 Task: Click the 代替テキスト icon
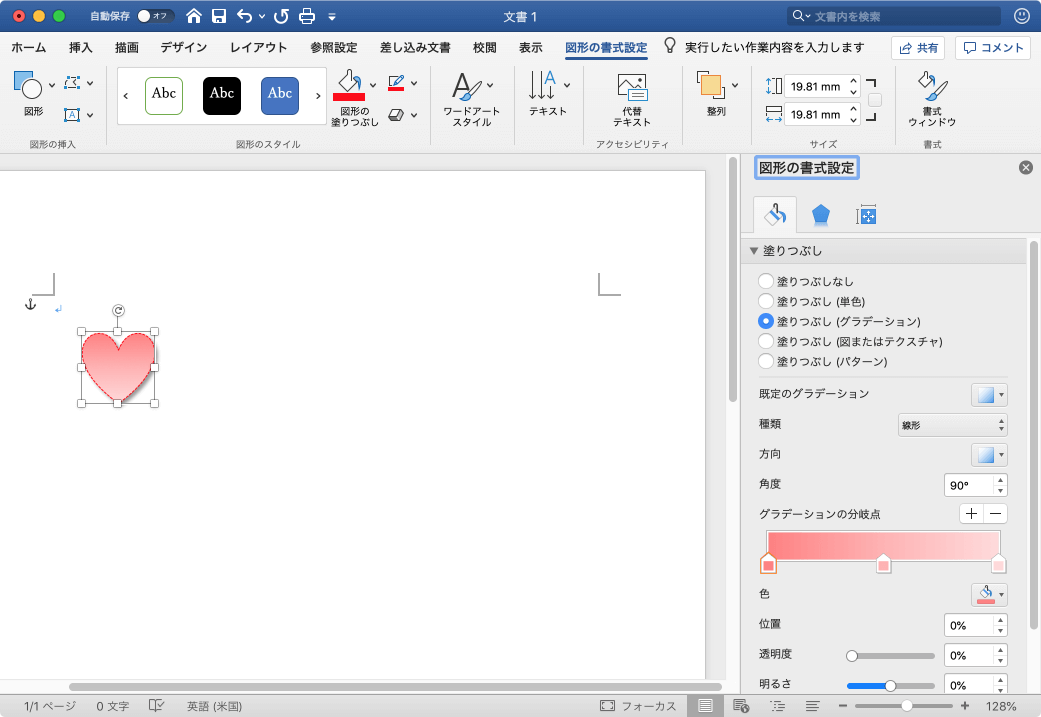point(632,87)
